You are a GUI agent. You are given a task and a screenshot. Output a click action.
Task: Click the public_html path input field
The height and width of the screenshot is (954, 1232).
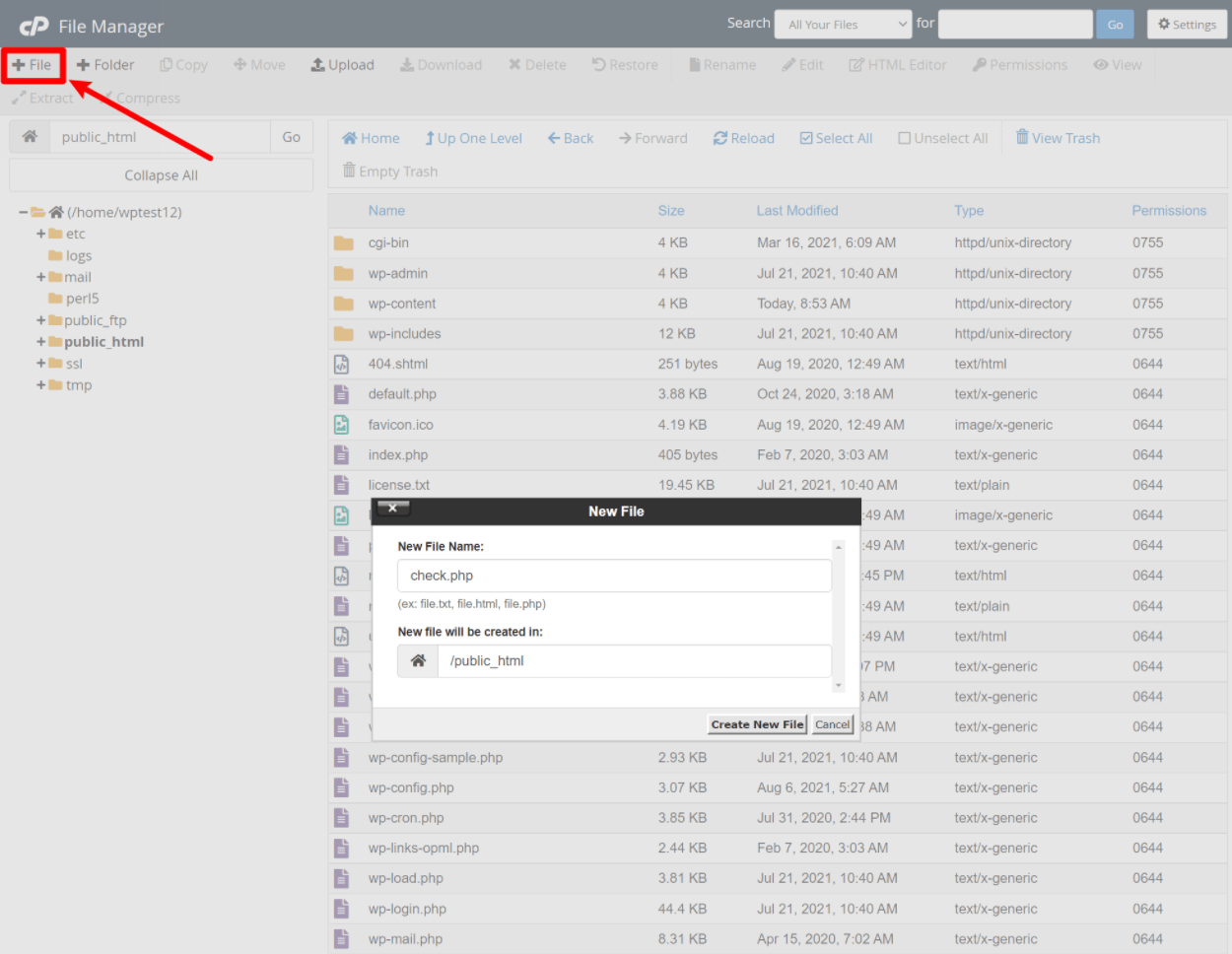tap(160, 137)
